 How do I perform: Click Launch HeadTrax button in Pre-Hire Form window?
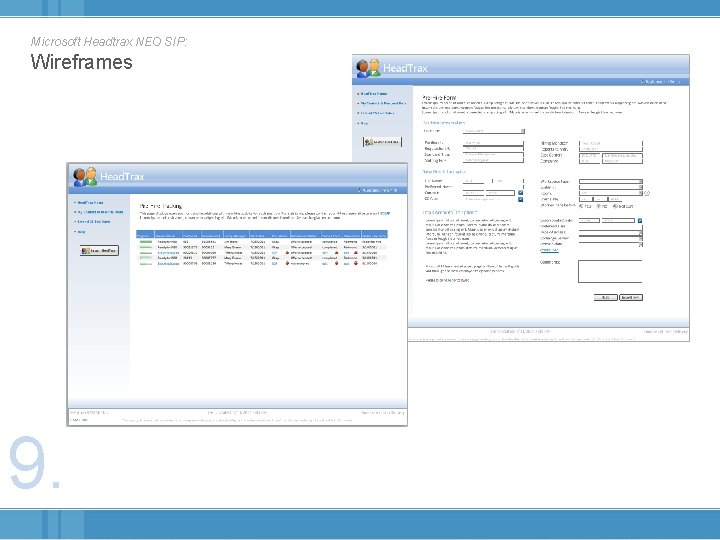(x=382, y=142)
